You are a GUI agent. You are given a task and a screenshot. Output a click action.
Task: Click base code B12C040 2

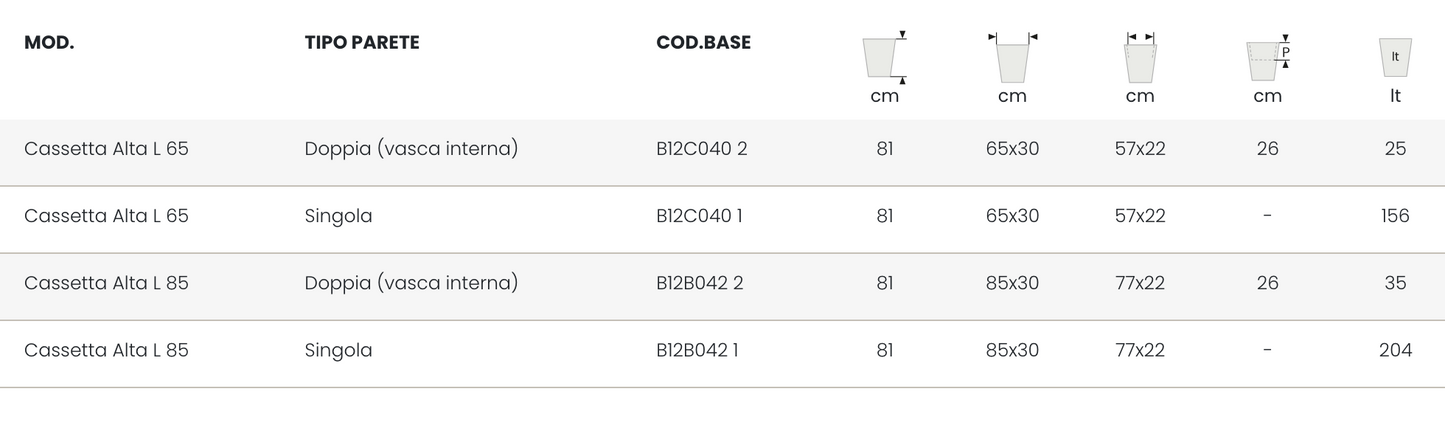[702, 149]
